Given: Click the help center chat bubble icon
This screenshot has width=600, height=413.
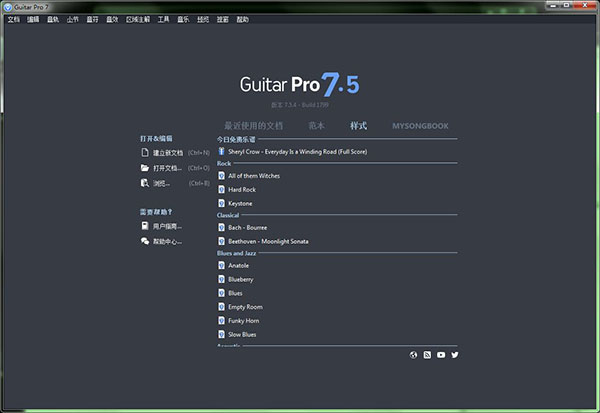Looking at the screenshot, I should tap(146, 241).
